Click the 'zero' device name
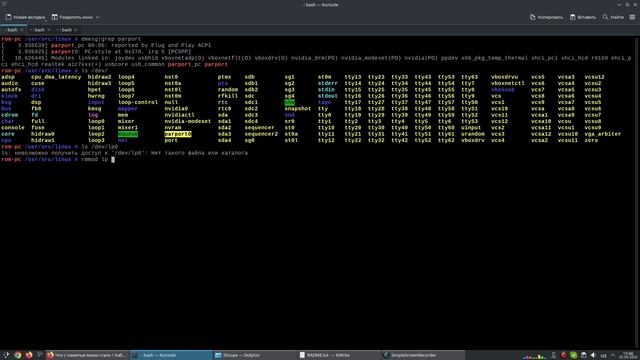Viewport: 640px width, 360px height. coord(591,140)
